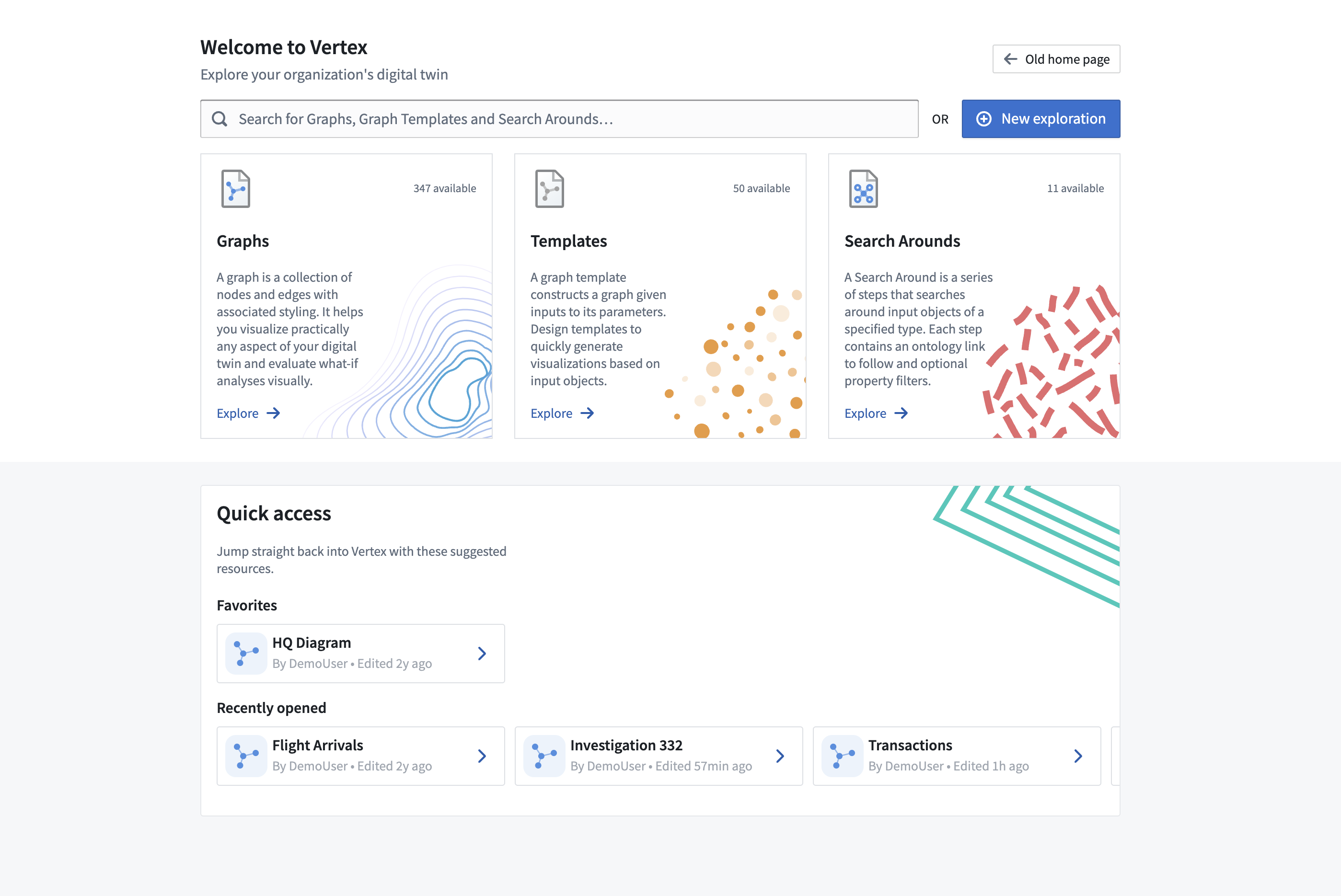Click the plus icon on New exploration
The image size is (1341, 896).
click(x=984, y=119)
